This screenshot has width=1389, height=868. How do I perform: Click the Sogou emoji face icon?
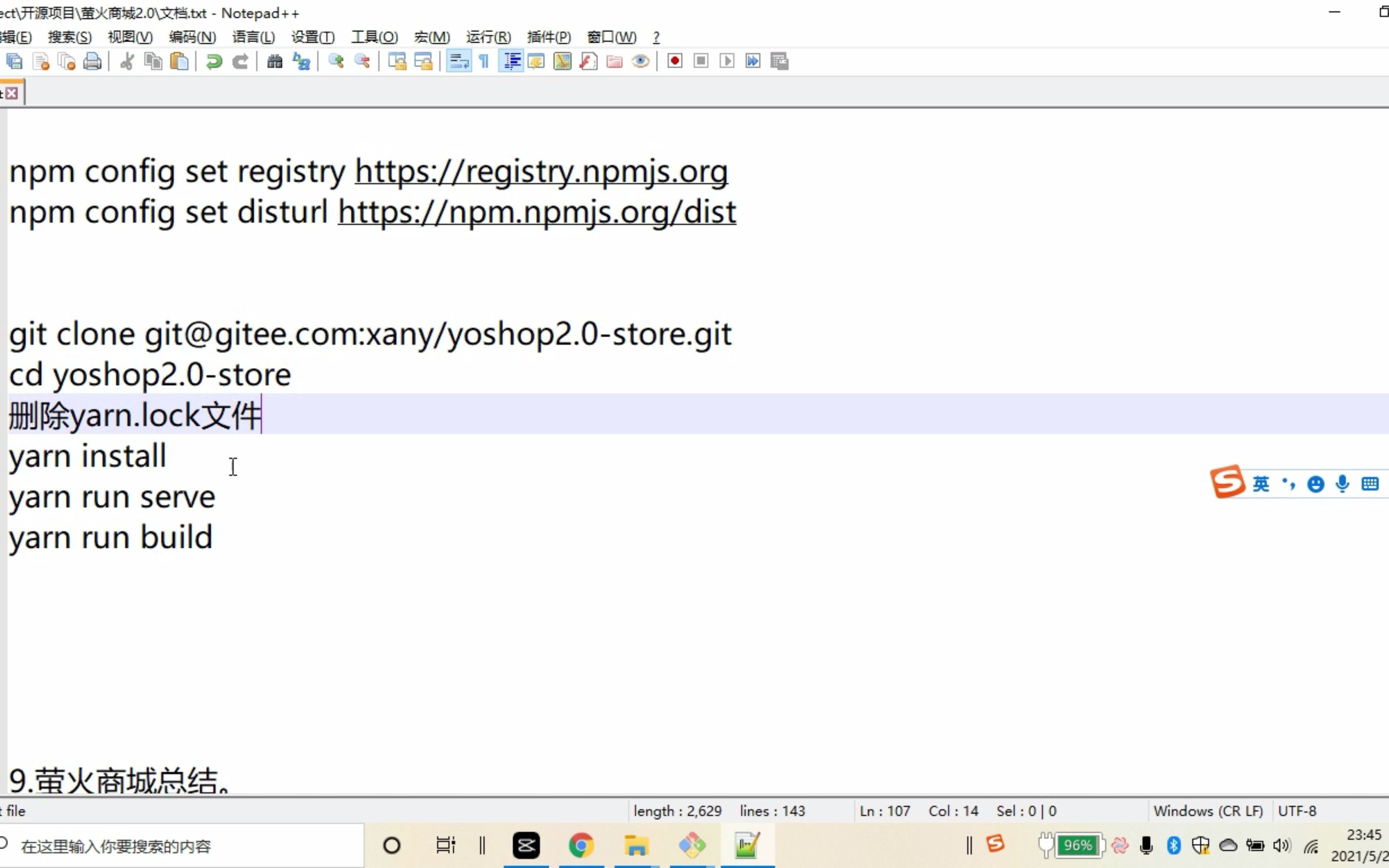pyautogui.click(x=1315, y=484)
